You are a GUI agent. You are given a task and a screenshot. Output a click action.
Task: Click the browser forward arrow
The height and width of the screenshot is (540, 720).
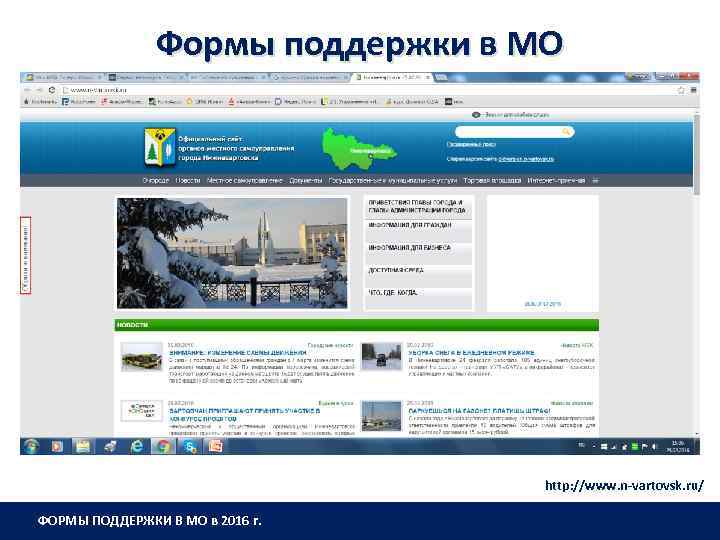pyautogui.click(x=39, y=90)
